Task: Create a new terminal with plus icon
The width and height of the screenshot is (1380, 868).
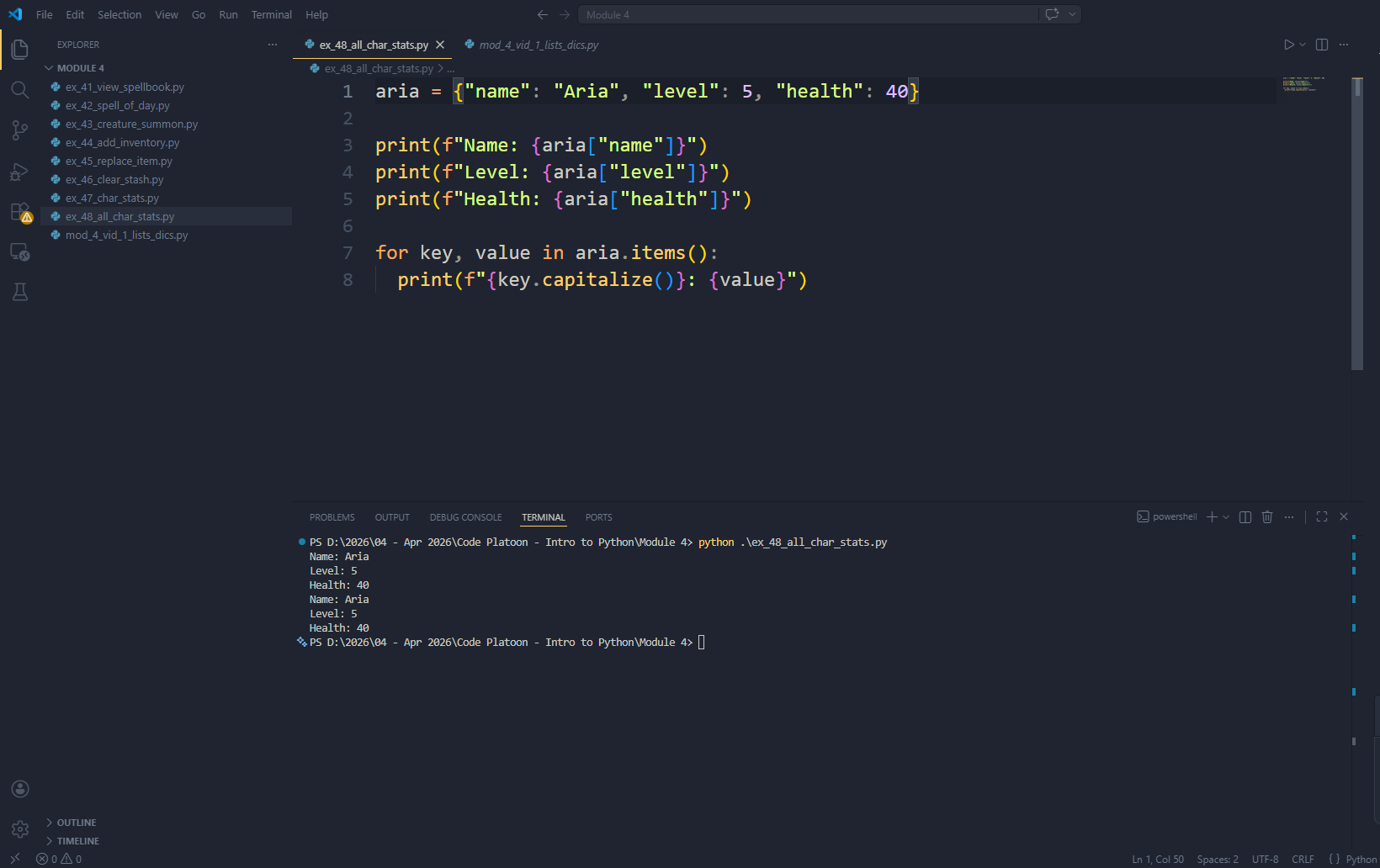Action: point(1212,517)
